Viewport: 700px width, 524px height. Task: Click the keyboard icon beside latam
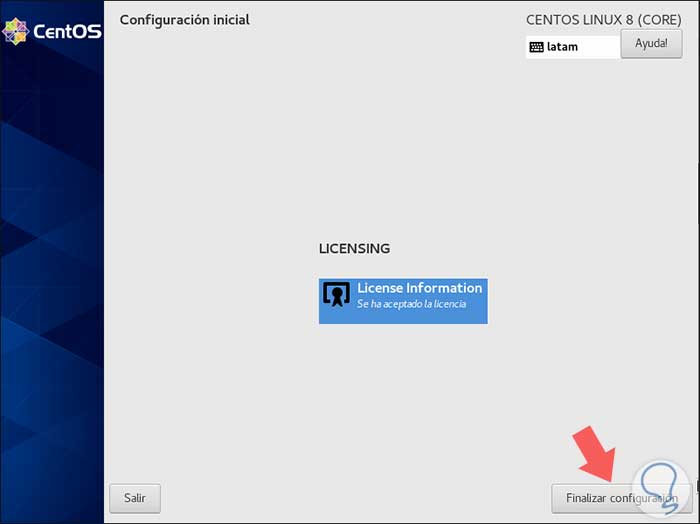[x=536, y=47]
